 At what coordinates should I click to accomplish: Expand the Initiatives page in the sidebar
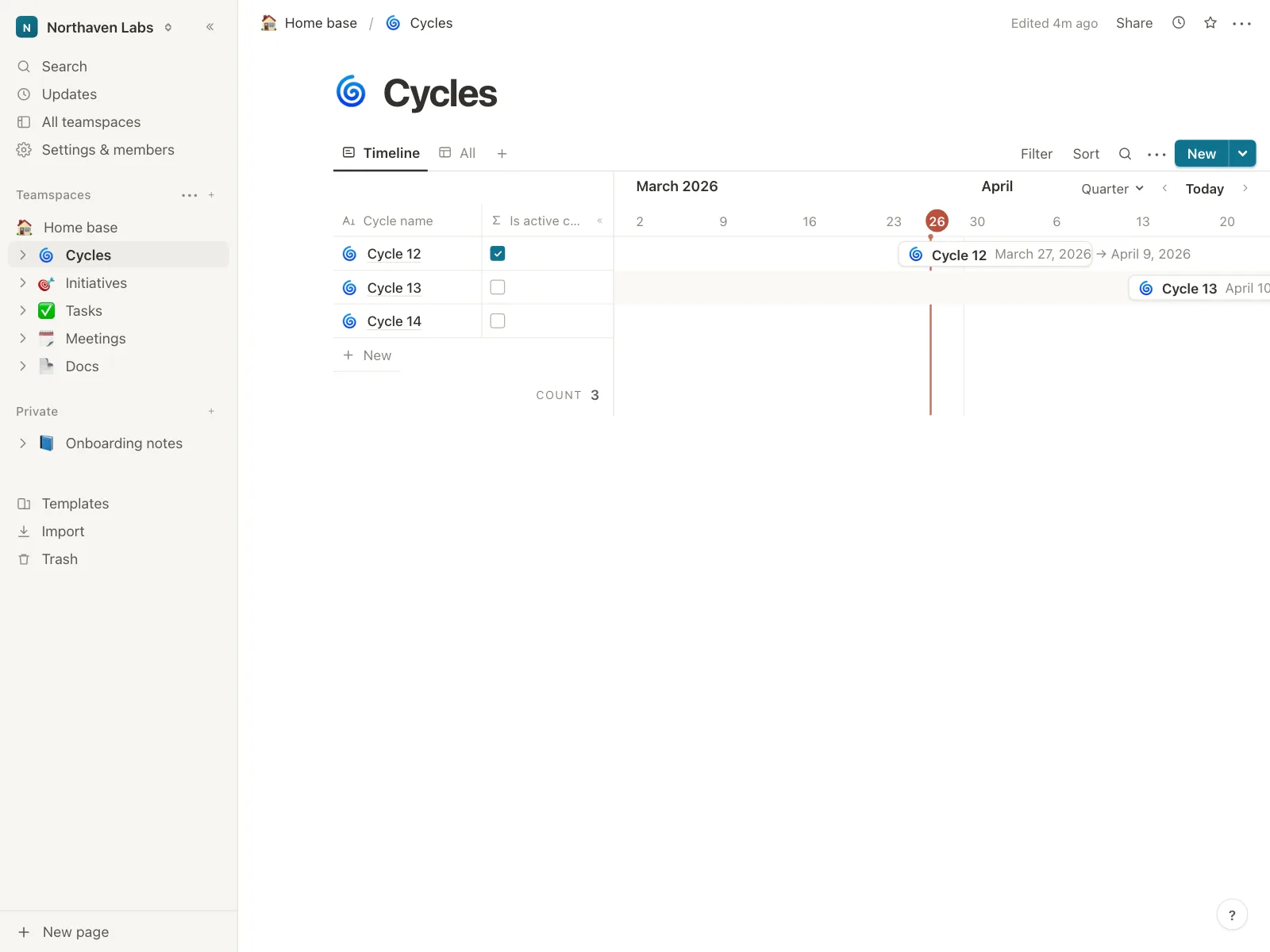(x=23, y=283)
